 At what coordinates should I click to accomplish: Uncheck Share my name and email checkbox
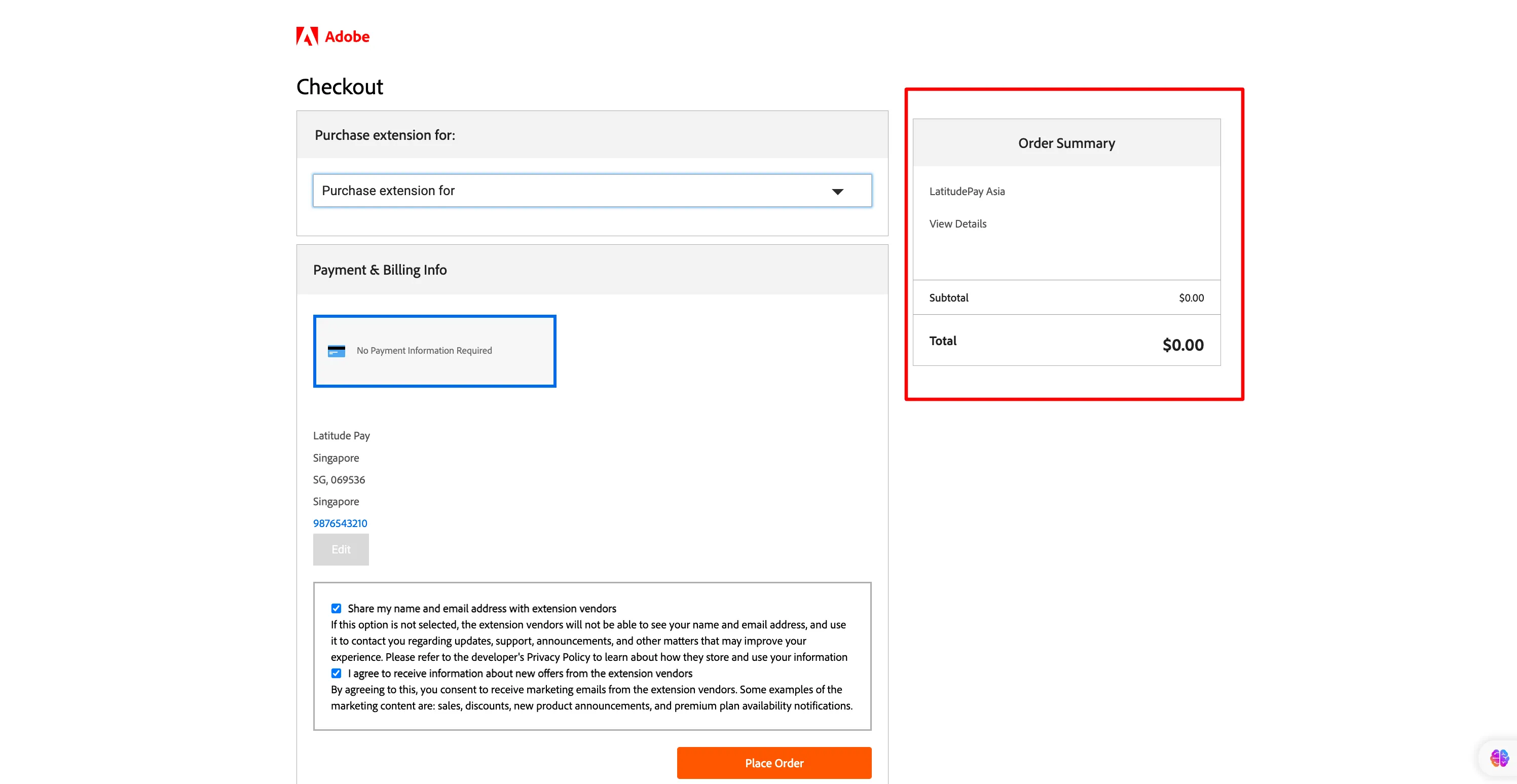[x=336, y=609]
